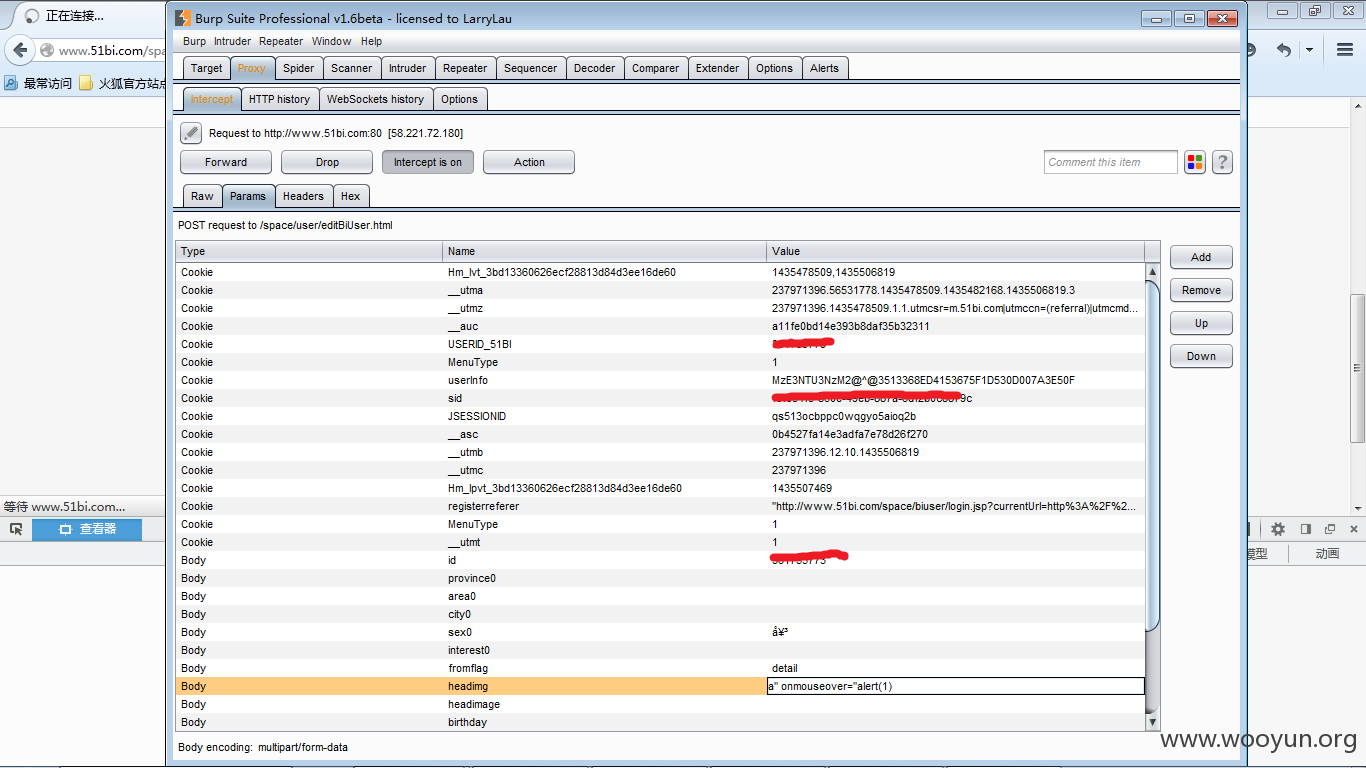Pop devtools into separate window icon
This screenshot has width=1366, height=768.
(1330, 529)
